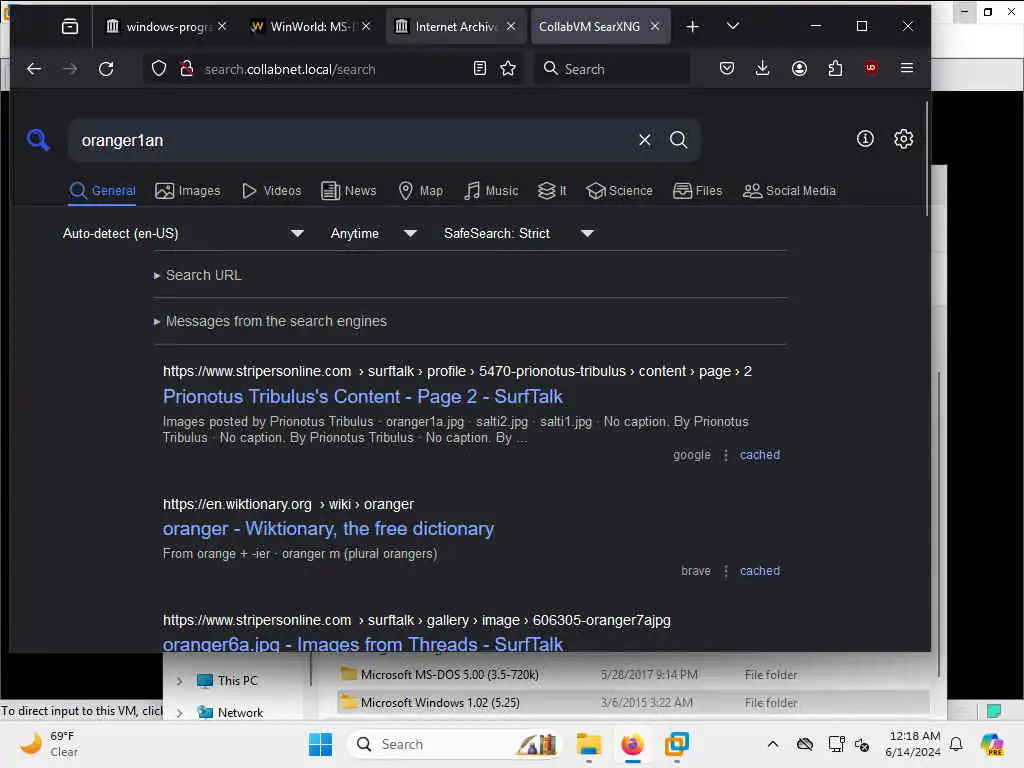1024x768 pixels.
Task: Open the Firefox hamburger application menu
Action: click(907, 68)
